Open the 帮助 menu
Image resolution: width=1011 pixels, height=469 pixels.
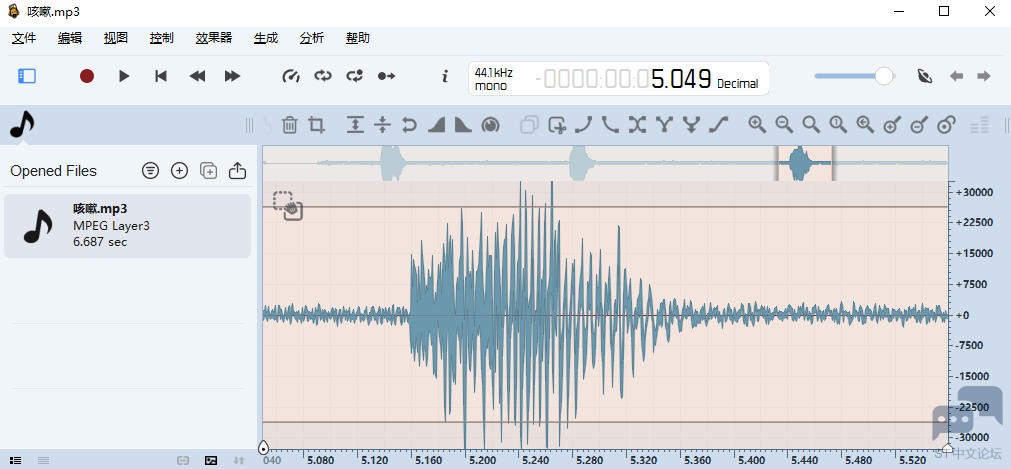358,38
